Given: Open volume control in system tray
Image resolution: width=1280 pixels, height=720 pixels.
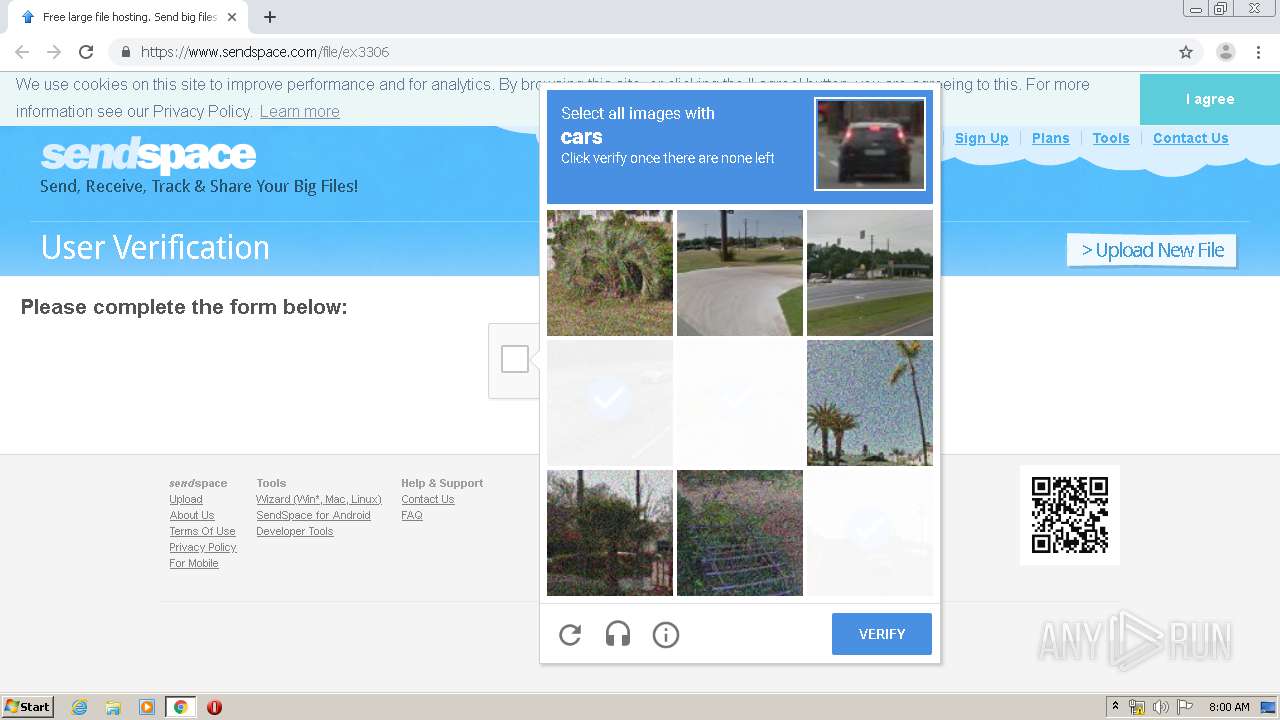Looking at the screenshot, I should pos(1161,707).
